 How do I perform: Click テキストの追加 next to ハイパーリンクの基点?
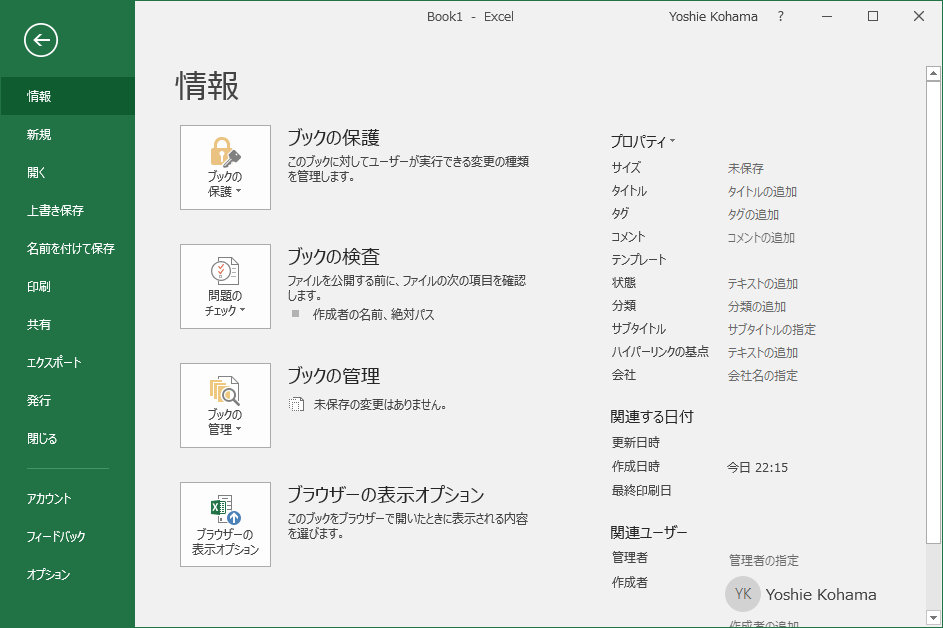pyautogui.click(x=763, y=352)
